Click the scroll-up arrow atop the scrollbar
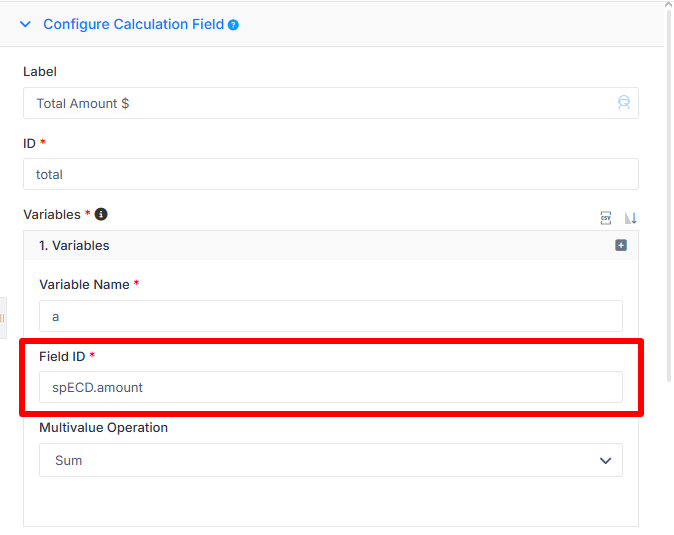Image resolution: width=674 pixels, height=535 pixels. tap(669, 5)
